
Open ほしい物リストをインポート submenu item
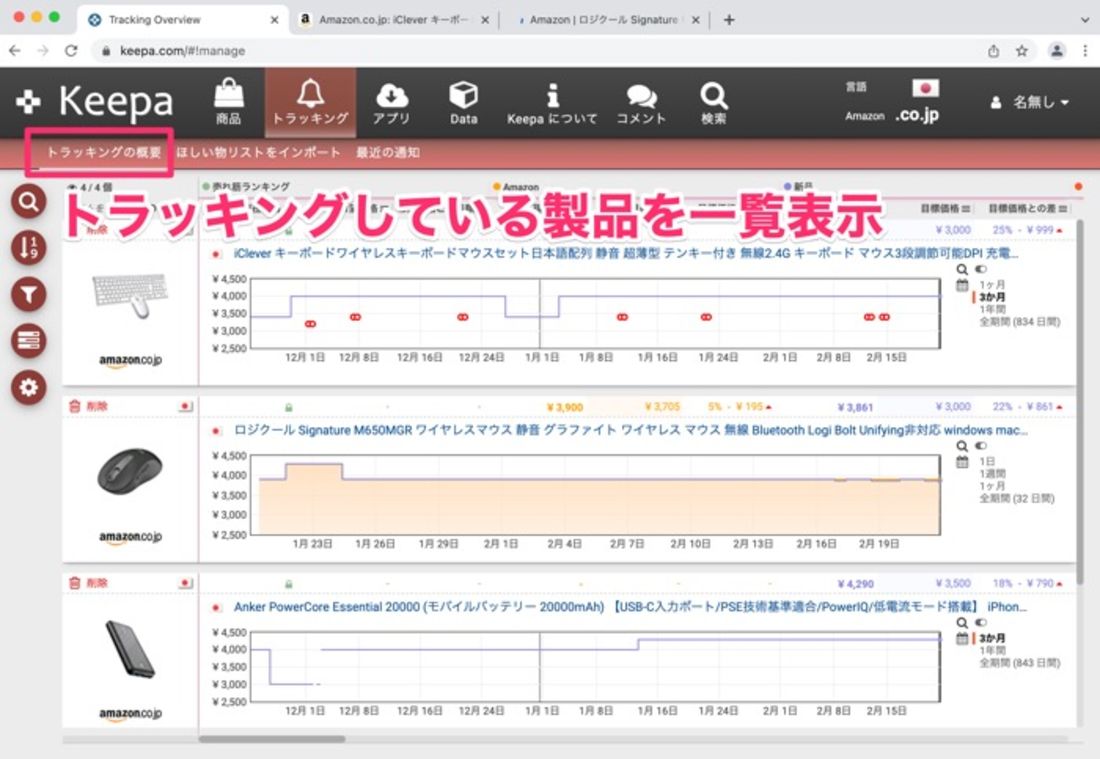tap(258, 152)
